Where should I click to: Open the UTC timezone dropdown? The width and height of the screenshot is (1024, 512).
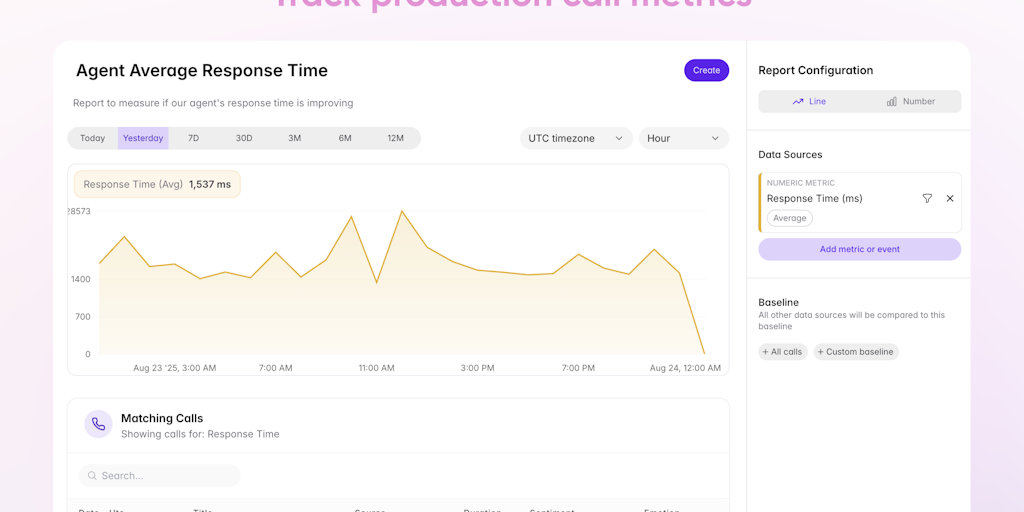(576, 138)
